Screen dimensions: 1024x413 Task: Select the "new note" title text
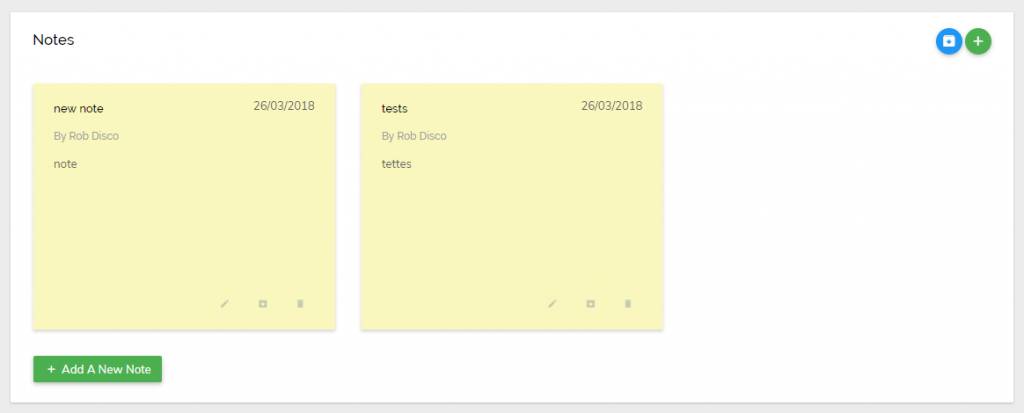click(78, 108)
